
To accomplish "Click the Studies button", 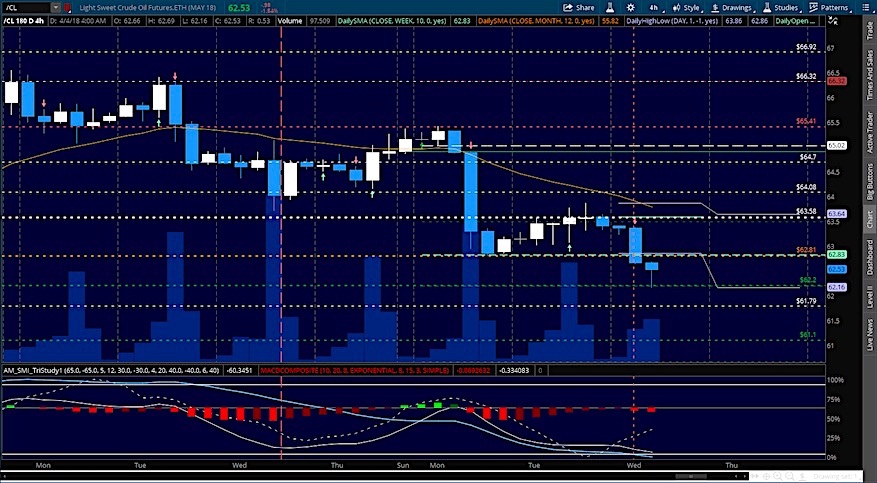I will pyautogui.click(x=784, y=7).
